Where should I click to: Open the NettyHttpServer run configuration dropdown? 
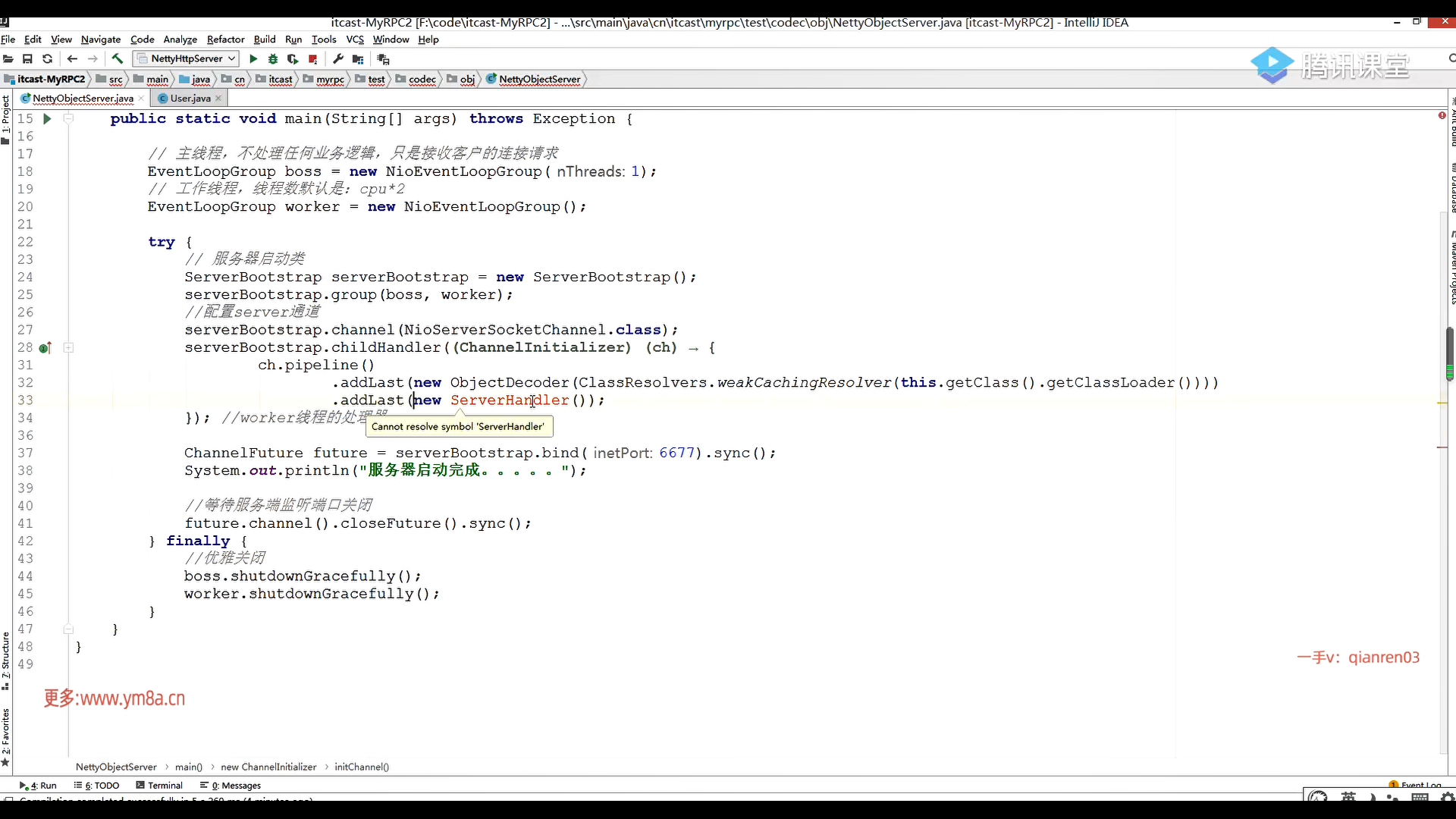[187, 59]
